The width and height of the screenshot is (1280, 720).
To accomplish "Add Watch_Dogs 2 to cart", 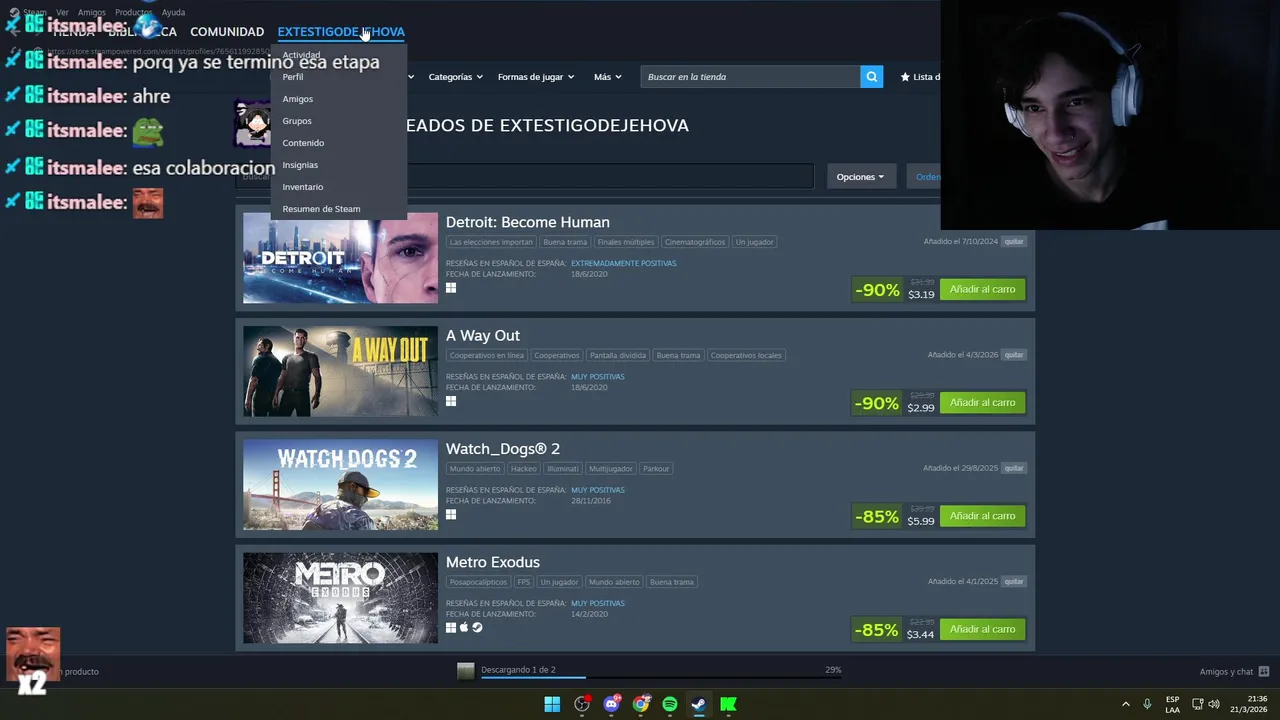I will (x=982, y=516).
